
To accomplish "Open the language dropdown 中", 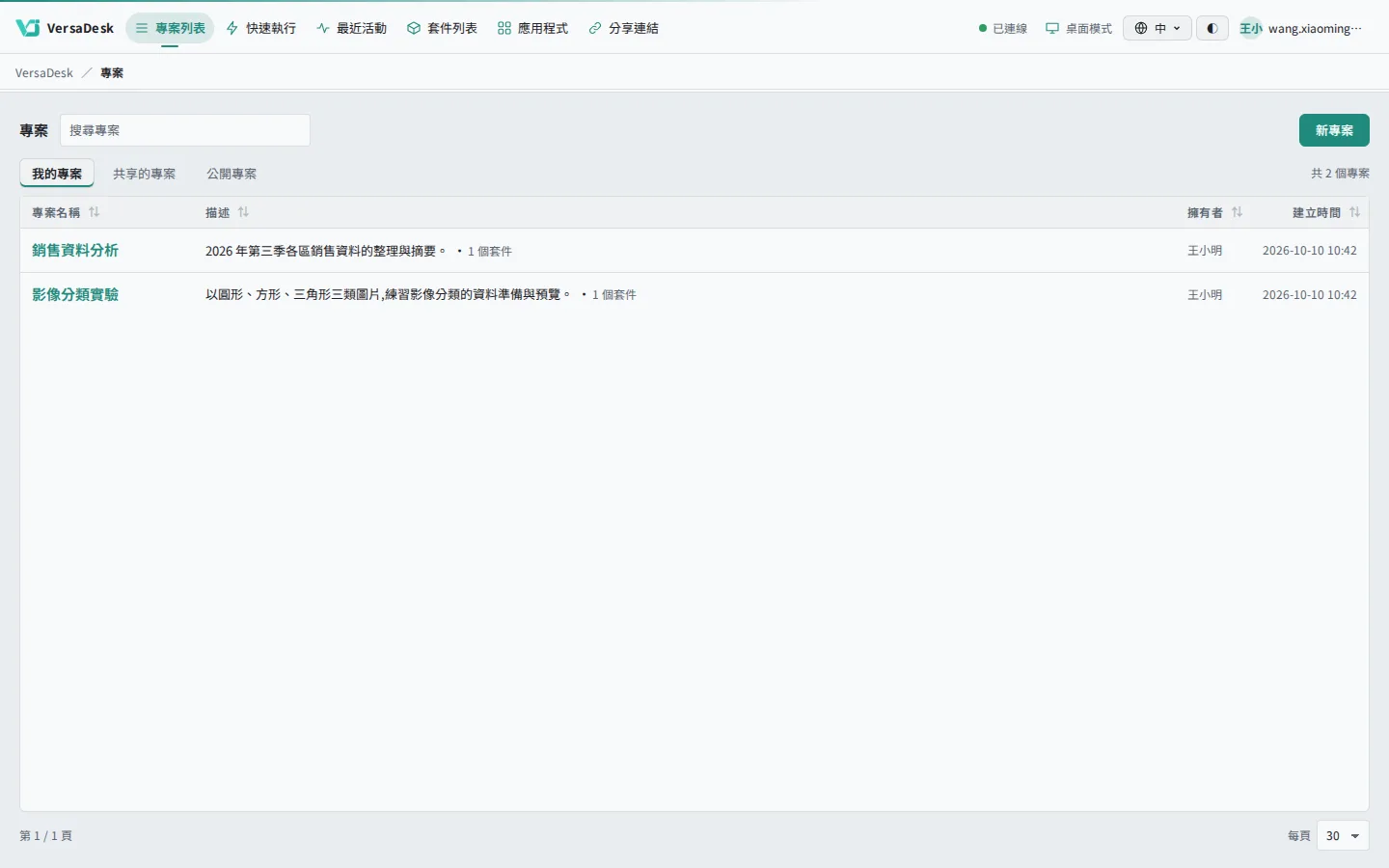I will click(1157, 28).
